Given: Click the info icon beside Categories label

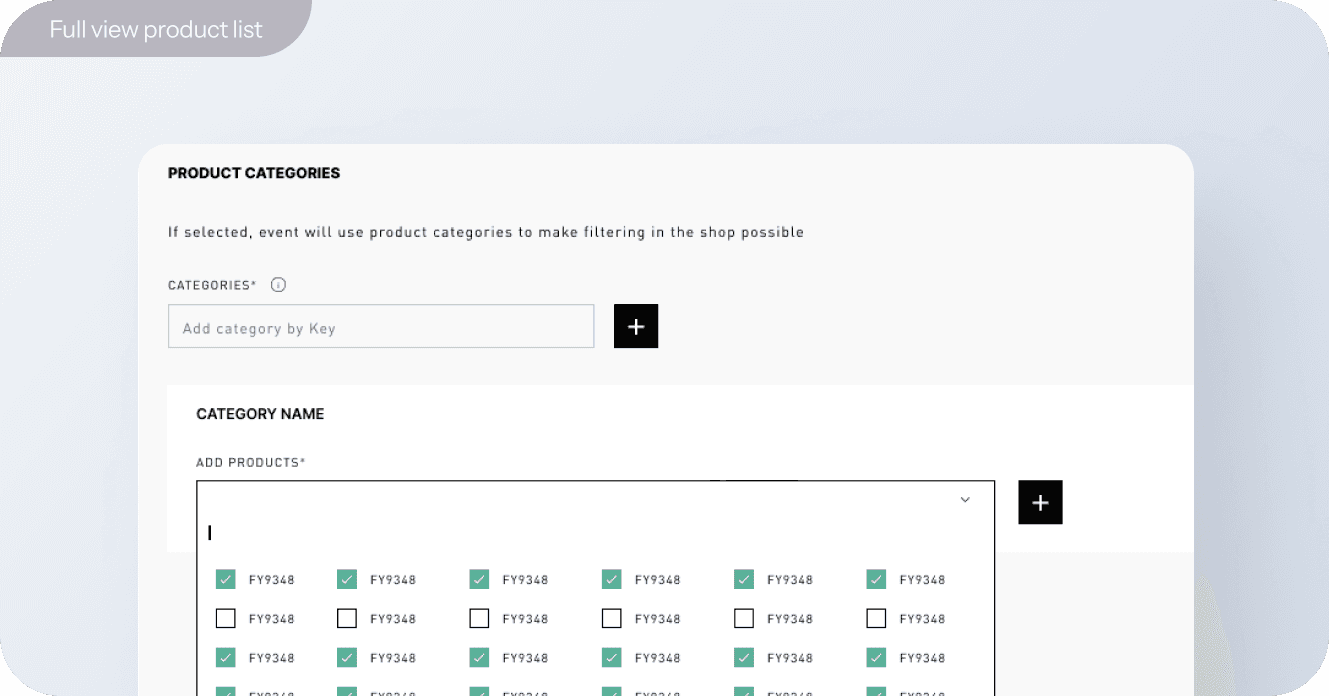Looking at the screenshot, I should [278, 285].
